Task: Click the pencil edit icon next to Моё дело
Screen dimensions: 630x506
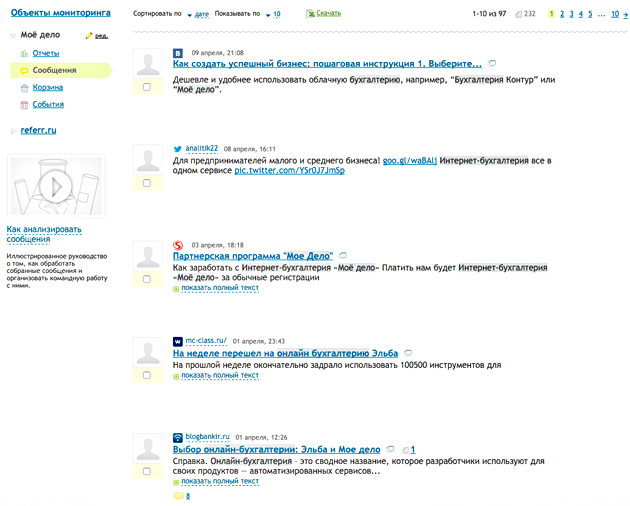Action: [89, 36]
